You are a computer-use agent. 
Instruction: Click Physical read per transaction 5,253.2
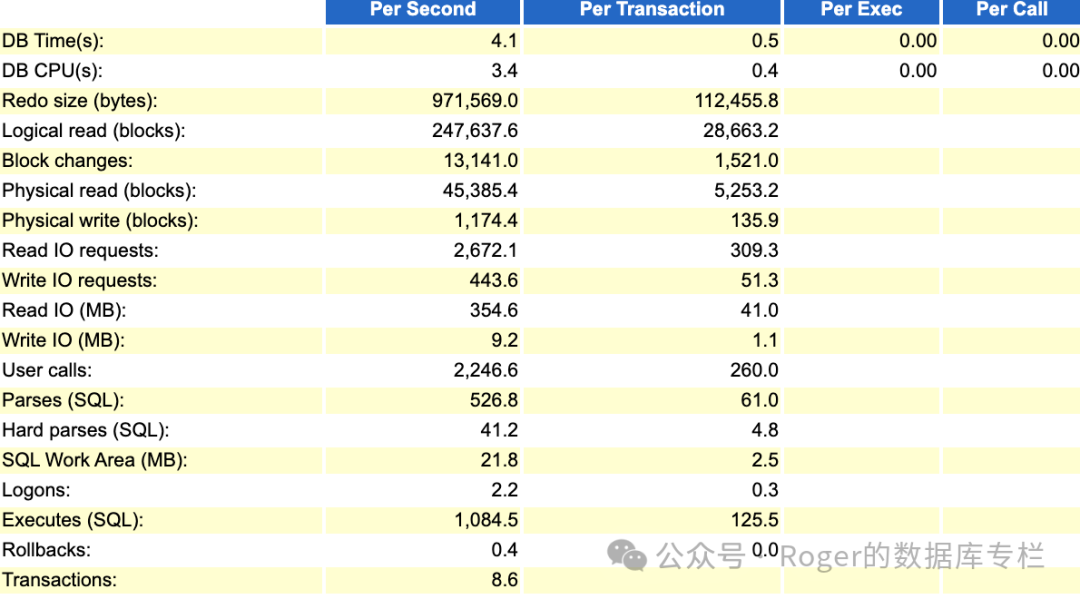(746, 191)
